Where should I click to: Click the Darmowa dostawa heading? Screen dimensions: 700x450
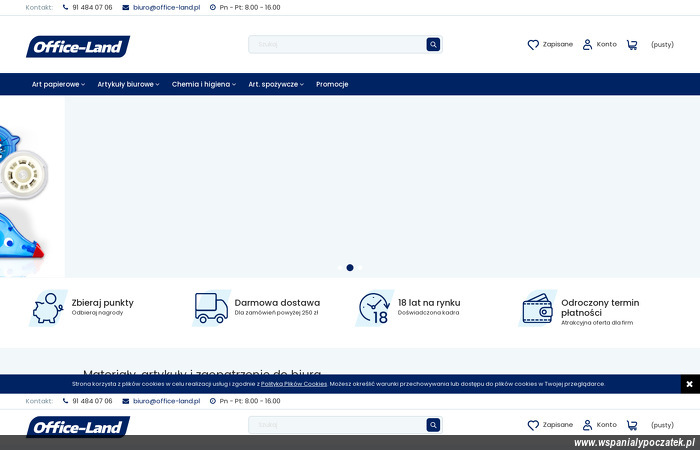(x=277, y=303)
